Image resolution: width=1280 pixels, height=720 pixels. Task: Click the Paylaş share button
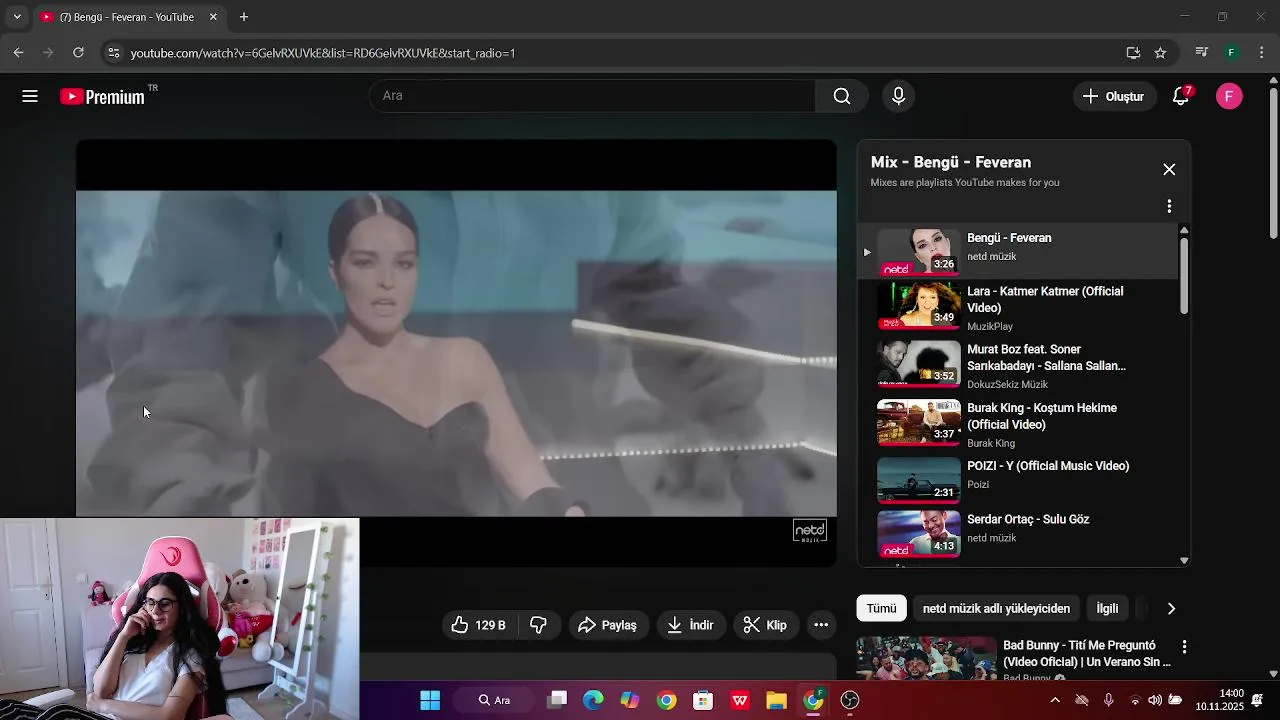point(608,625)
